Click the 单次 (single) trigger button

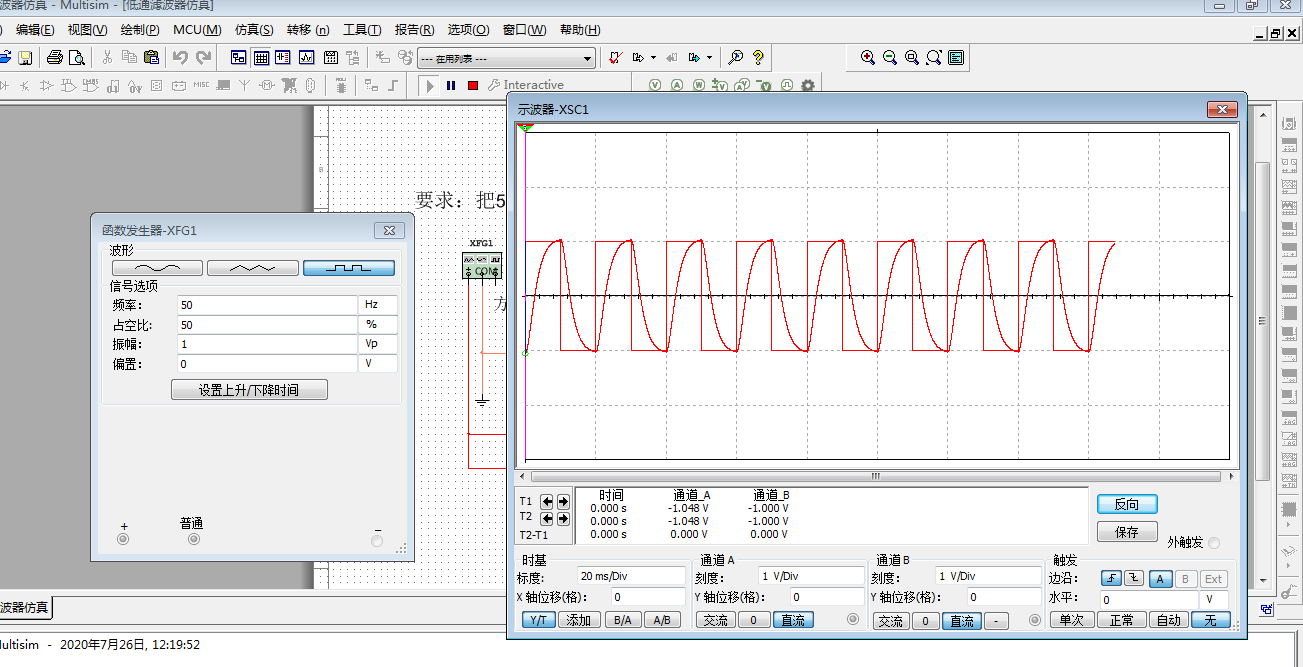pyautogui.click(x=1071, y=620)
